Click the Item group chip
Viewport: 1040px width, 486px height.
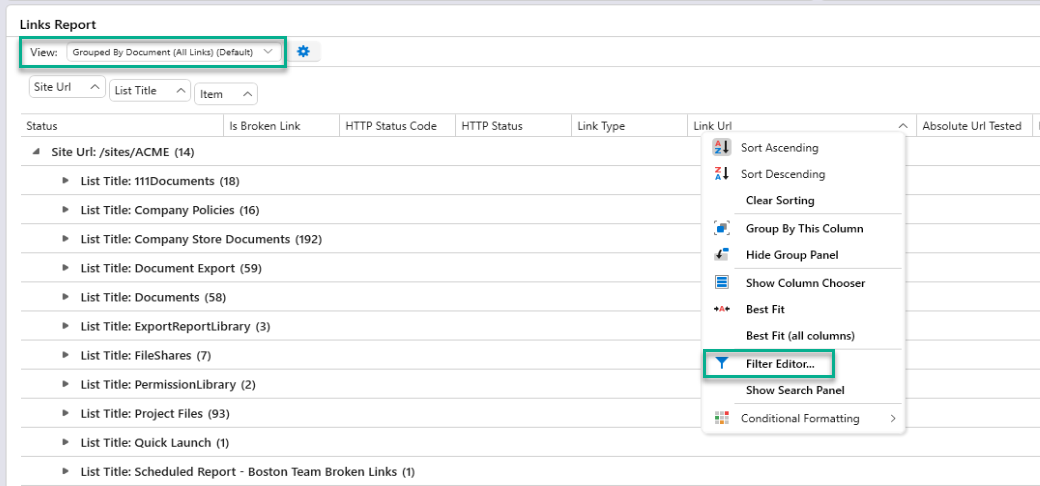coord(226,94)
